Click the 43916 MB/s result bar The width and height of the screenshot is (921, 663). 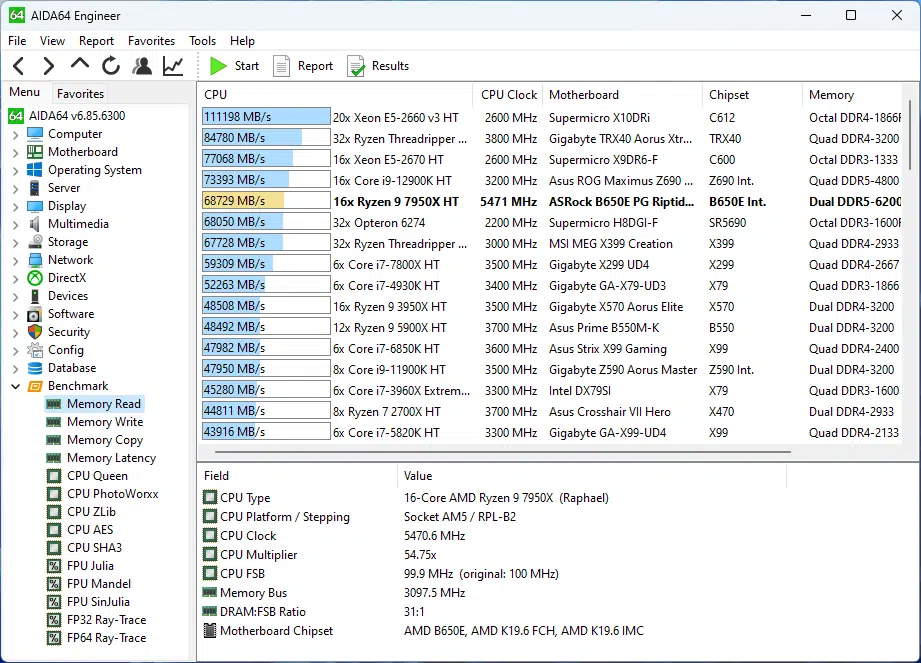266,432
